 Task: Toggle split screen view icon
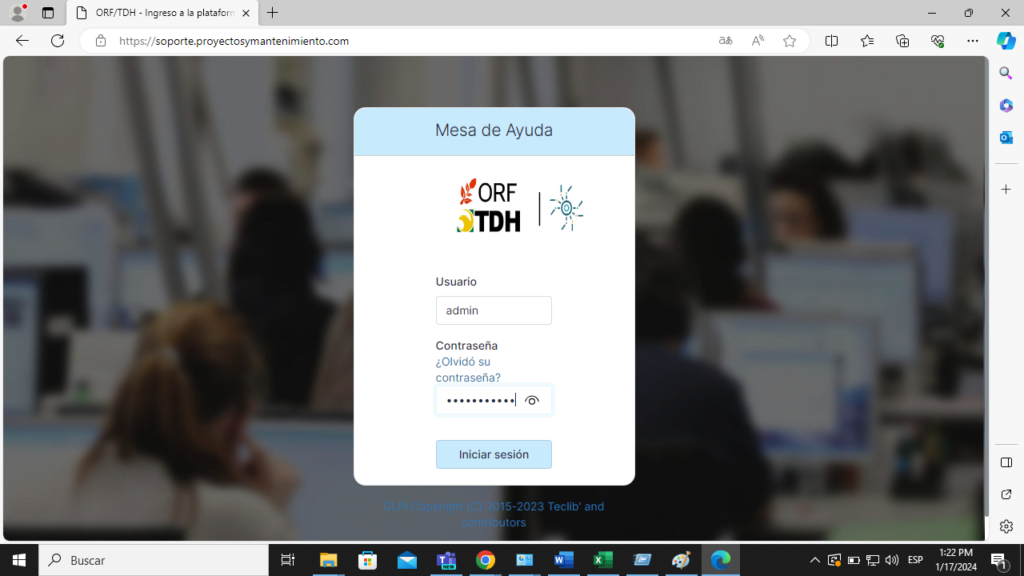[831, 41]
